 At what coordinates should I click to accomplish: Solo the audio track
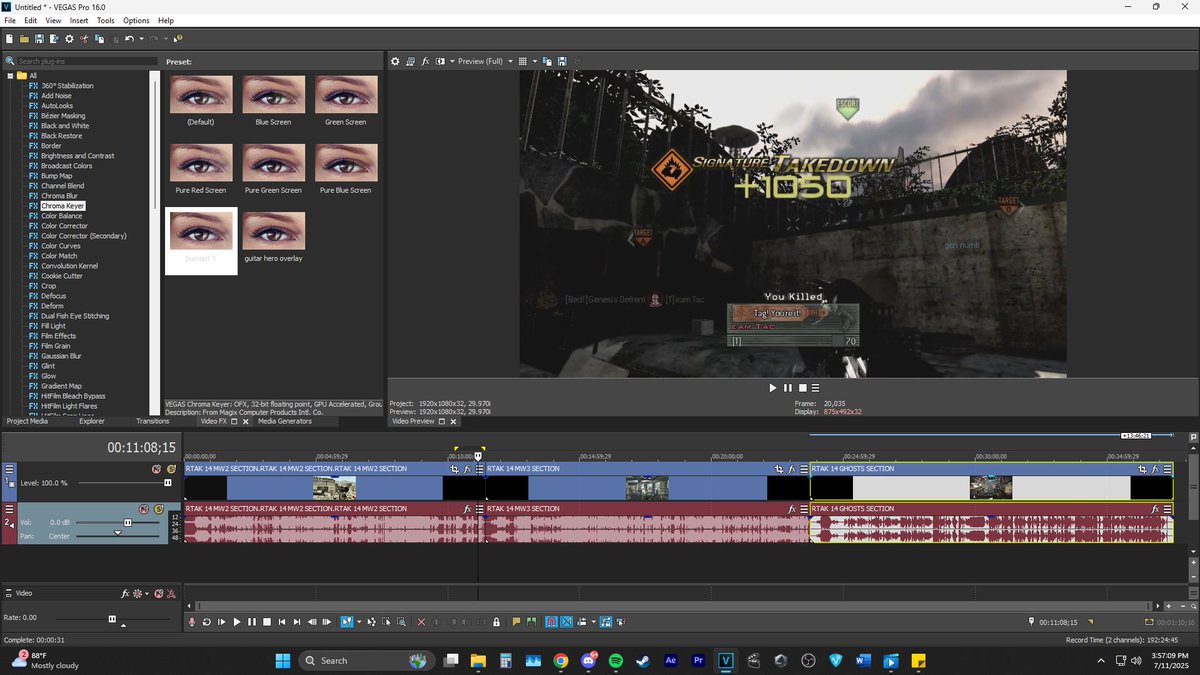(x=158, y=510)
